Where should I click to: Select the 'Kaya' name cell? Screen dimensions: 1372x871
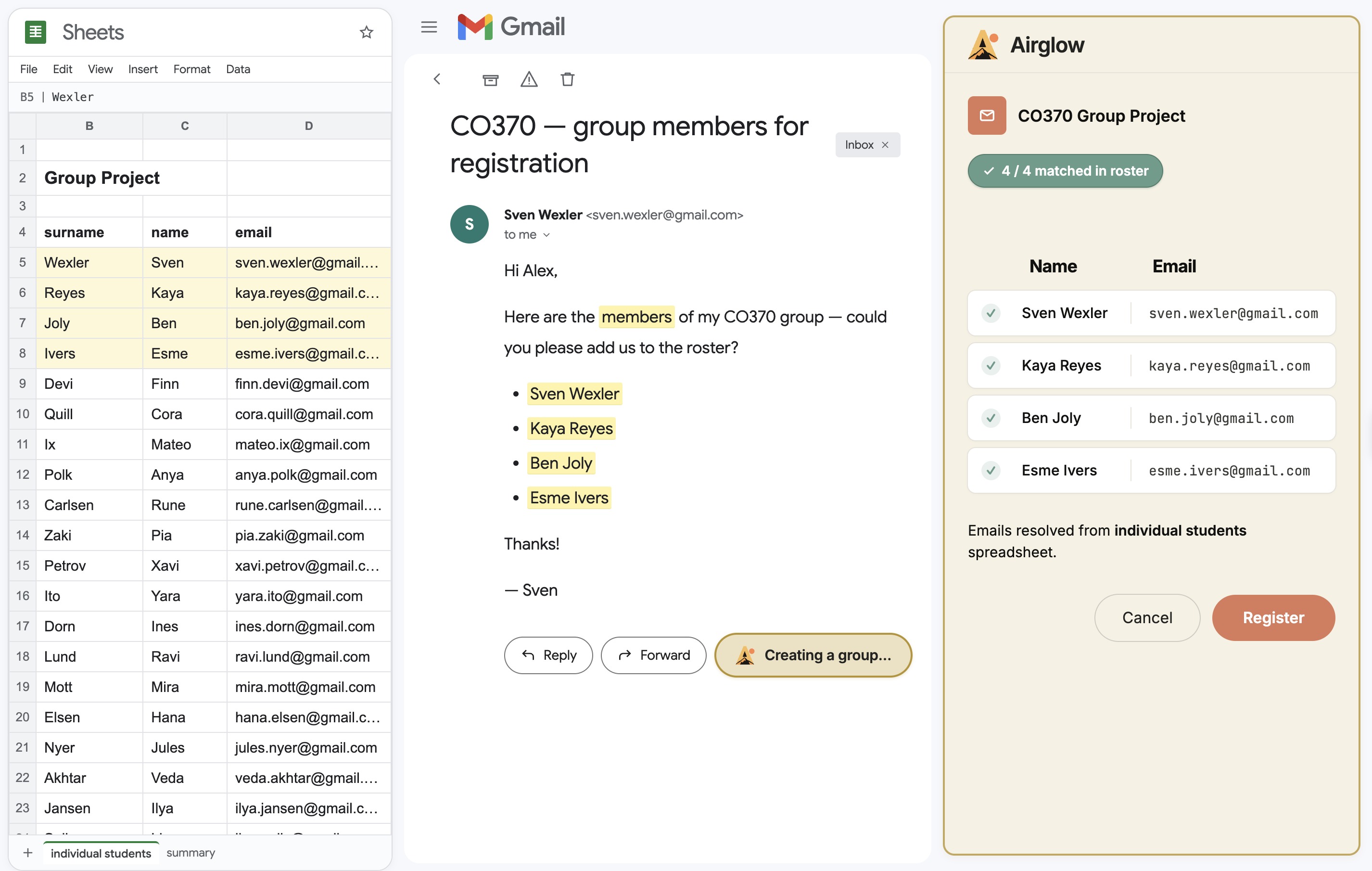click(x=185, y=293)
